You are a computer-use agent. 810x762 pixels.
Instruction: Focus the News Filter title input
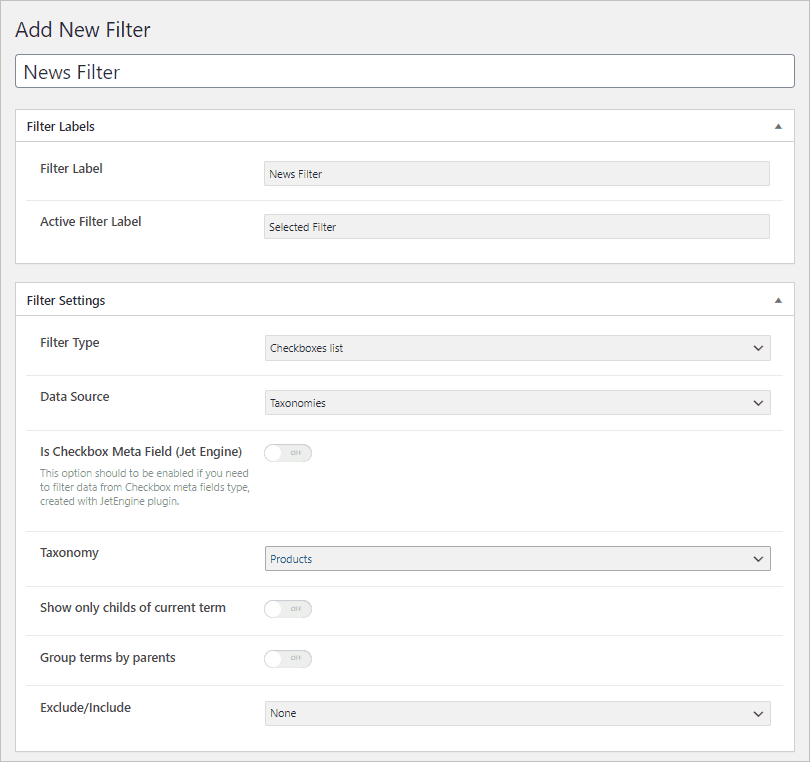click(404, 71)
